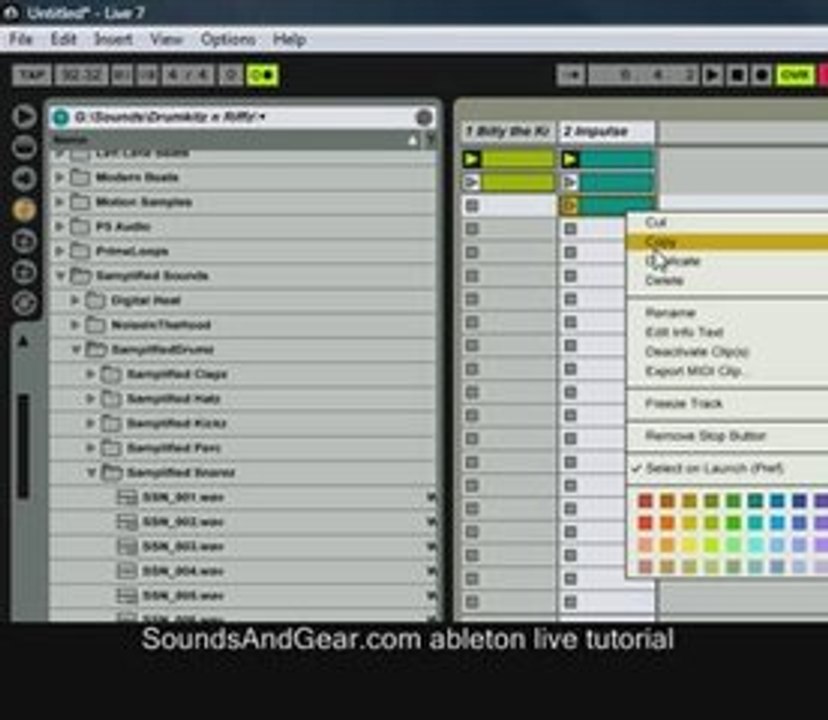Launch the second green clip in Billy track
Image resolution: width=828 pixels, height=720 pixels.
[472, 182]
